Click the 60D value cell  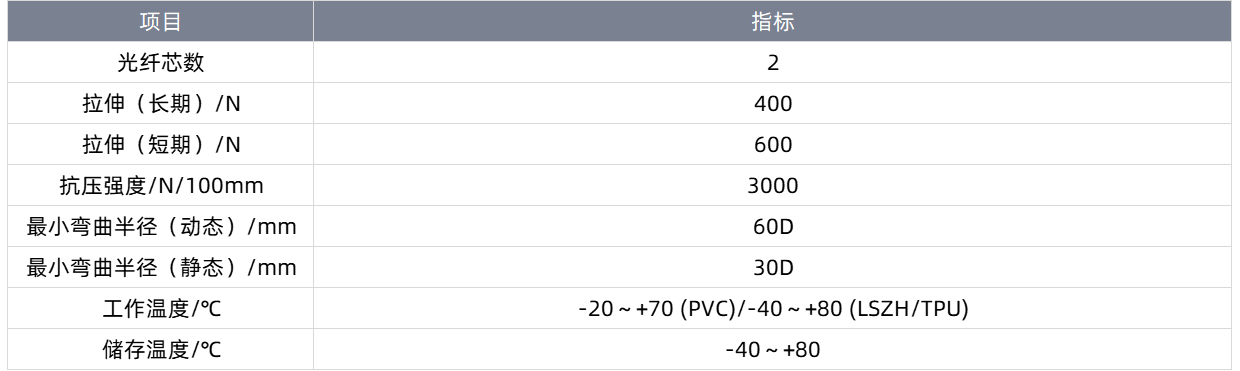point(773,226)
